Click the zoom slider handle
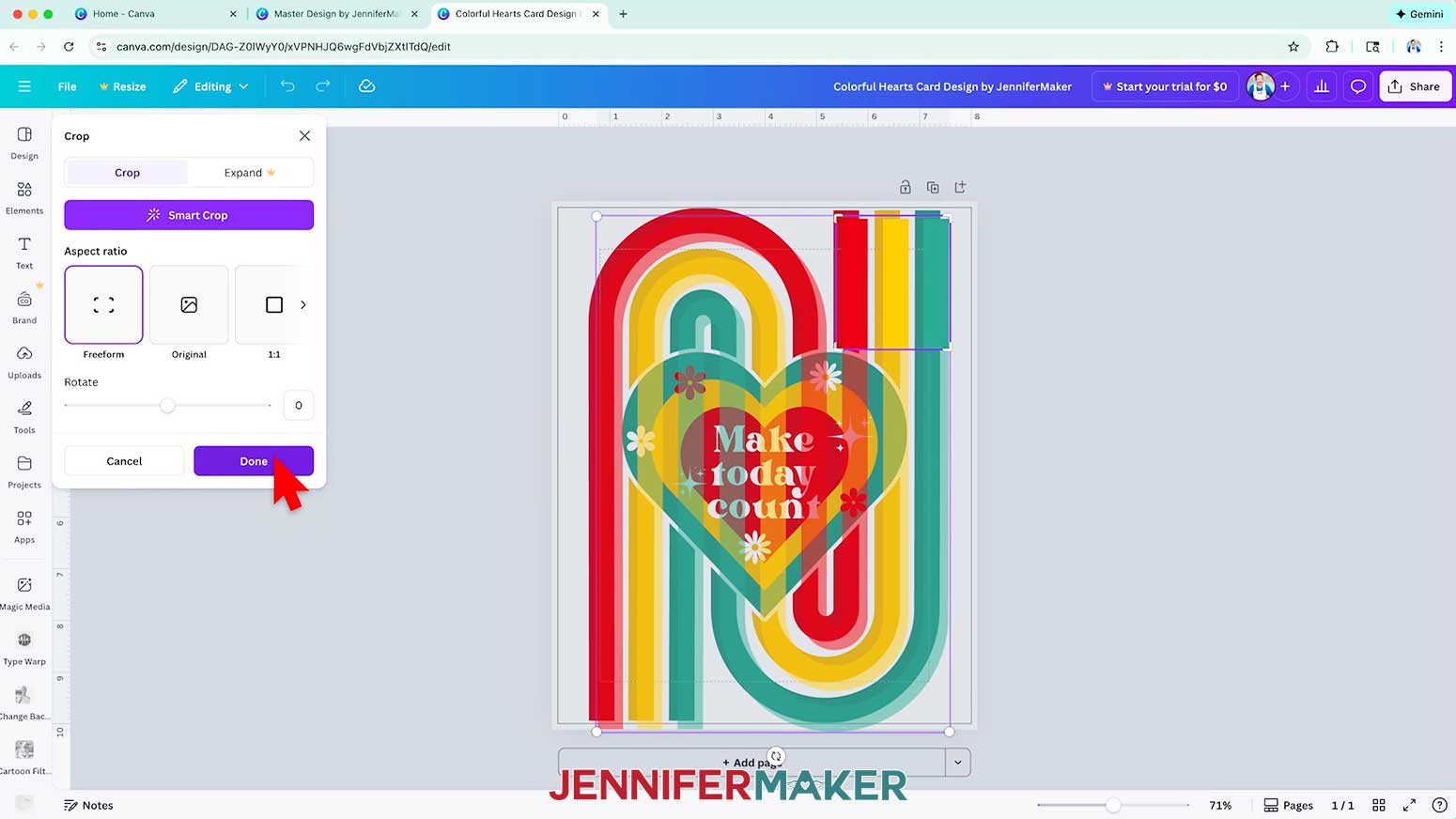 pos(1113,805)
